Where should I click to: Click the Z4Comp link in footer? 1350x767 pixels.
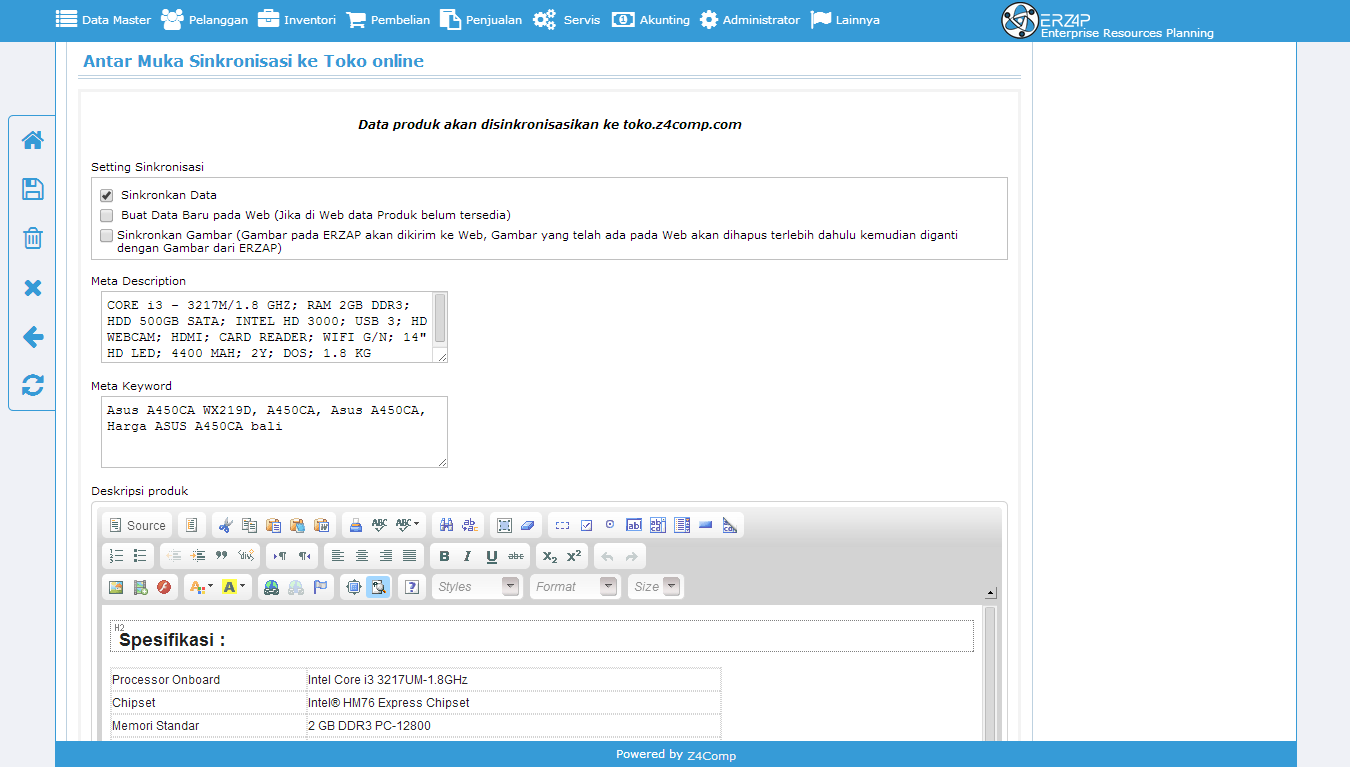pos(711,755)
